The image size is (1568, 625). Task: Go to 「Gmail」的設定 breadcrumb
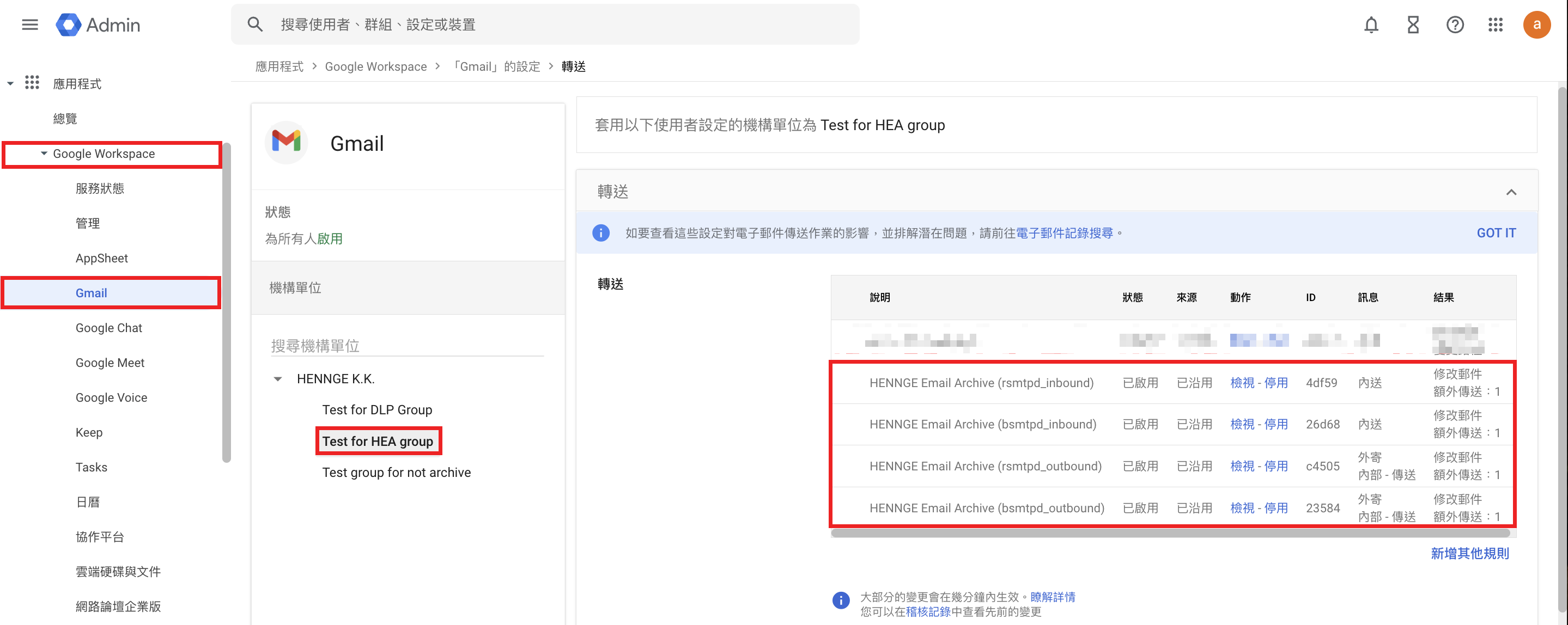point(495,66)
